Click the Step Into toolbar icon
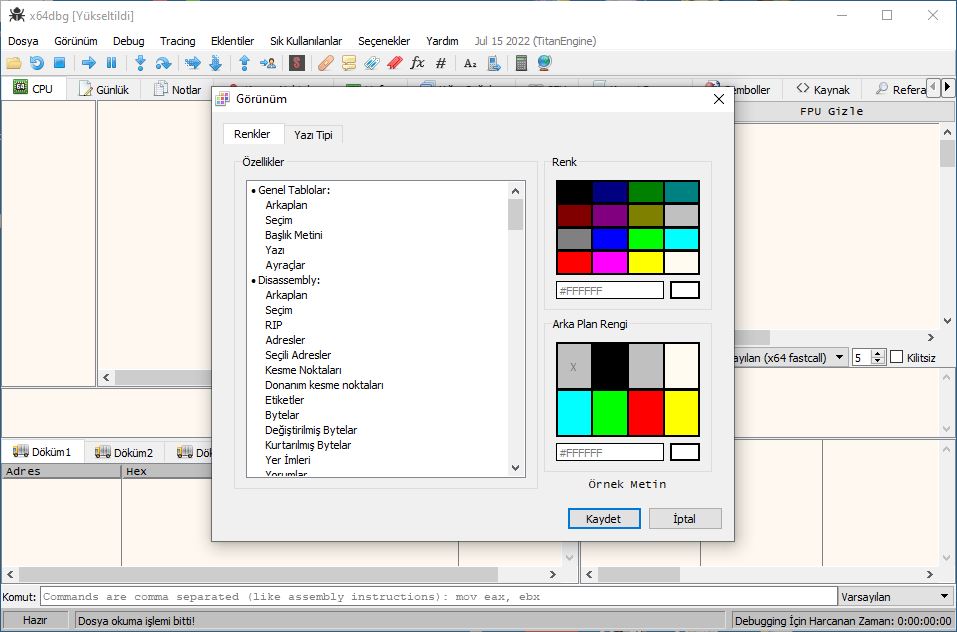The image size is (957, 632). pyautogui.click(x=140, y=63)
